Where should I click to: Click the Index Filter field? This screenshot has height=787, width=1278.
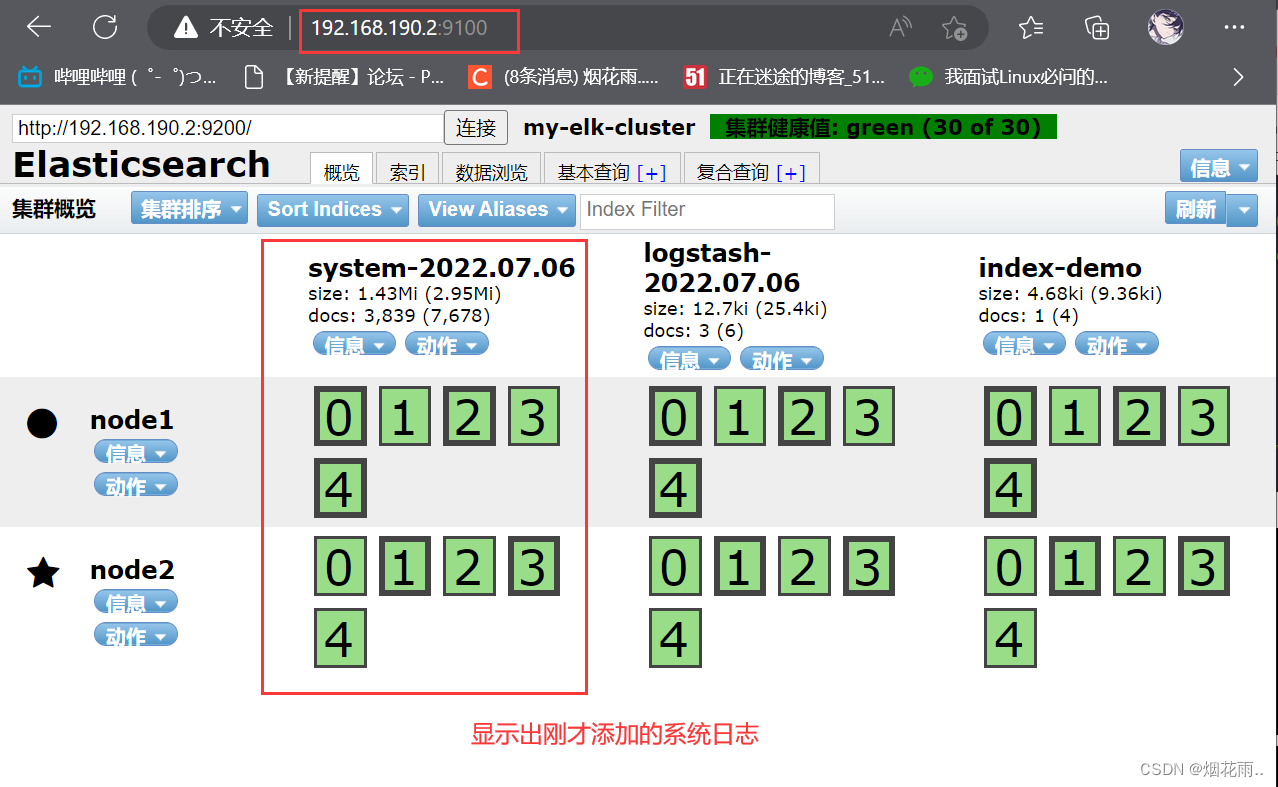pos(707,210)
